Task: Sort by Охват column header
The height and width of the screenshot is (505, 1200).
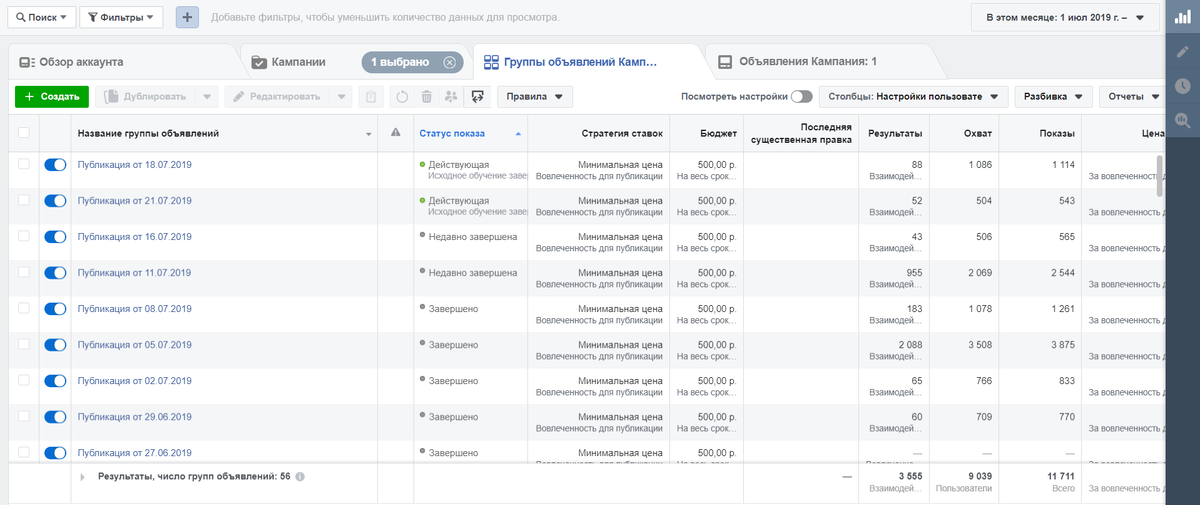Action: [978, 133]
